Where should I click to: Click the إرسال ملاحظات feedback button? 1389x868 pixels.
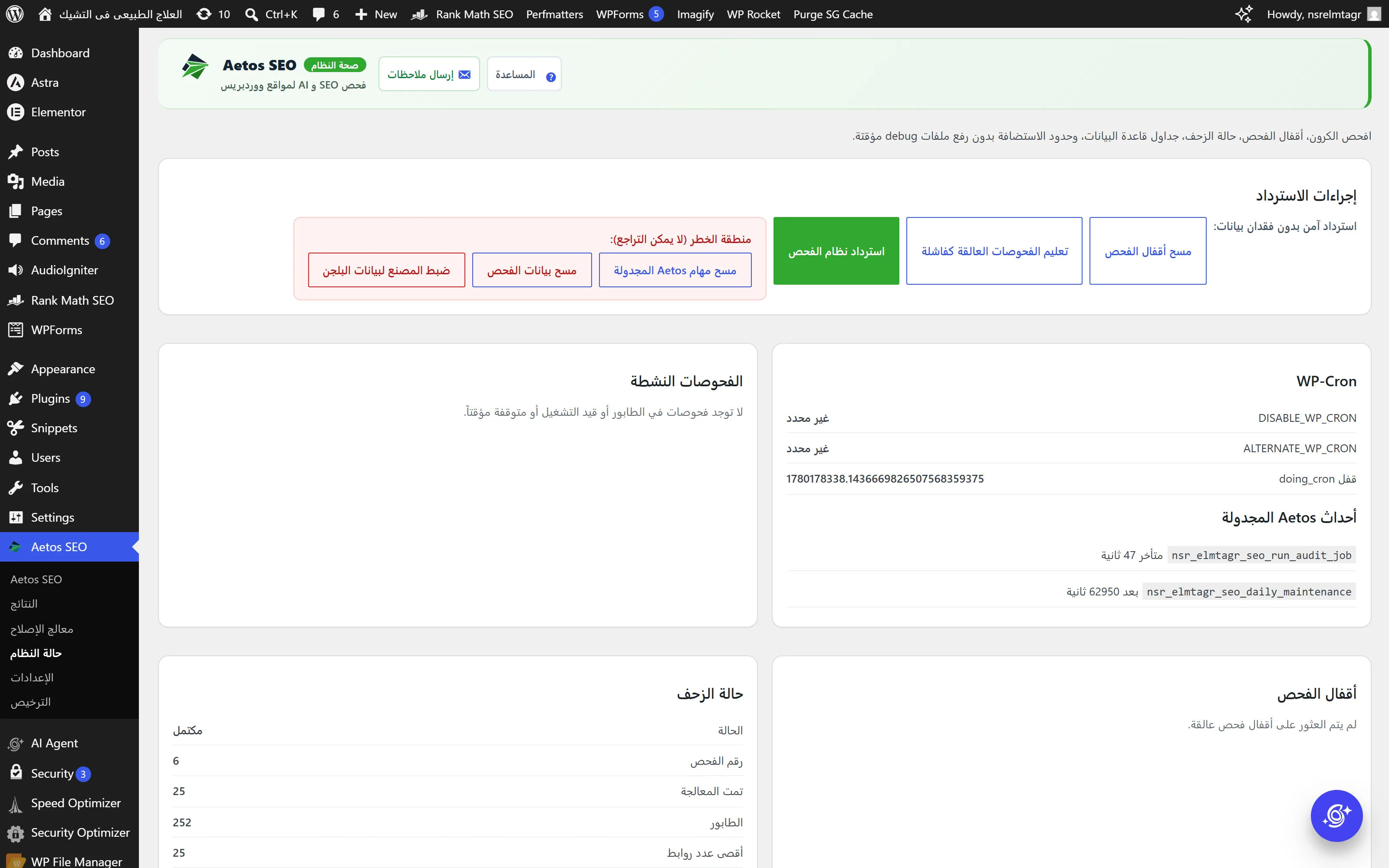coord(429,74)
